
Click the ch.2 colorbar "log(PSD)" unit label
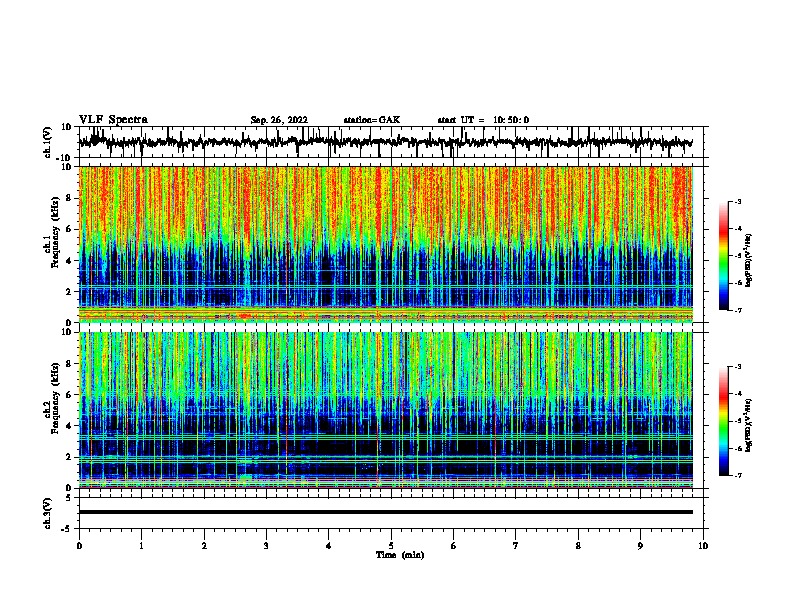[748, 426]
